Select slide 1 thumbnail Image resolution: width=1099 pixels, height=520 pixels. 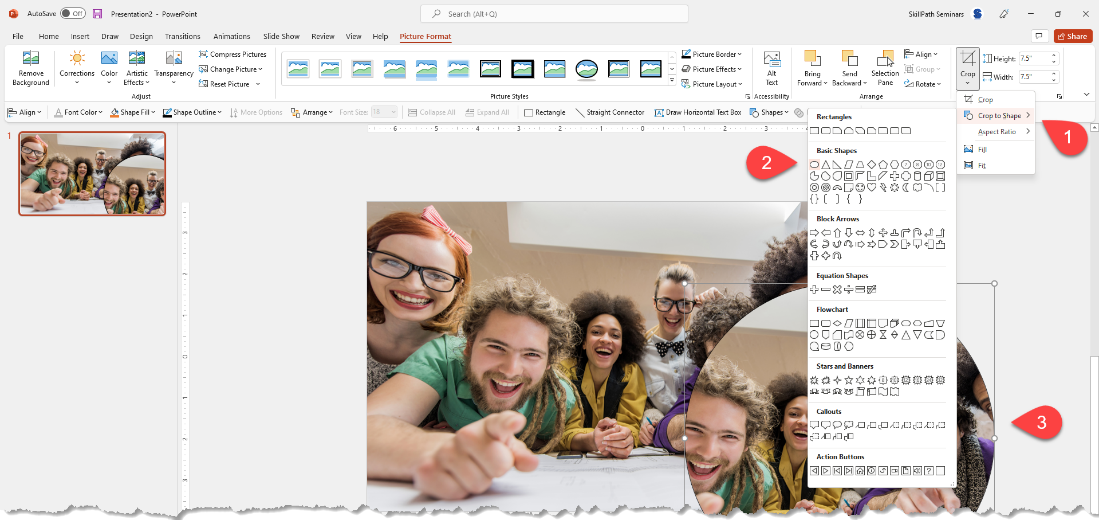[x=93, y=173]
